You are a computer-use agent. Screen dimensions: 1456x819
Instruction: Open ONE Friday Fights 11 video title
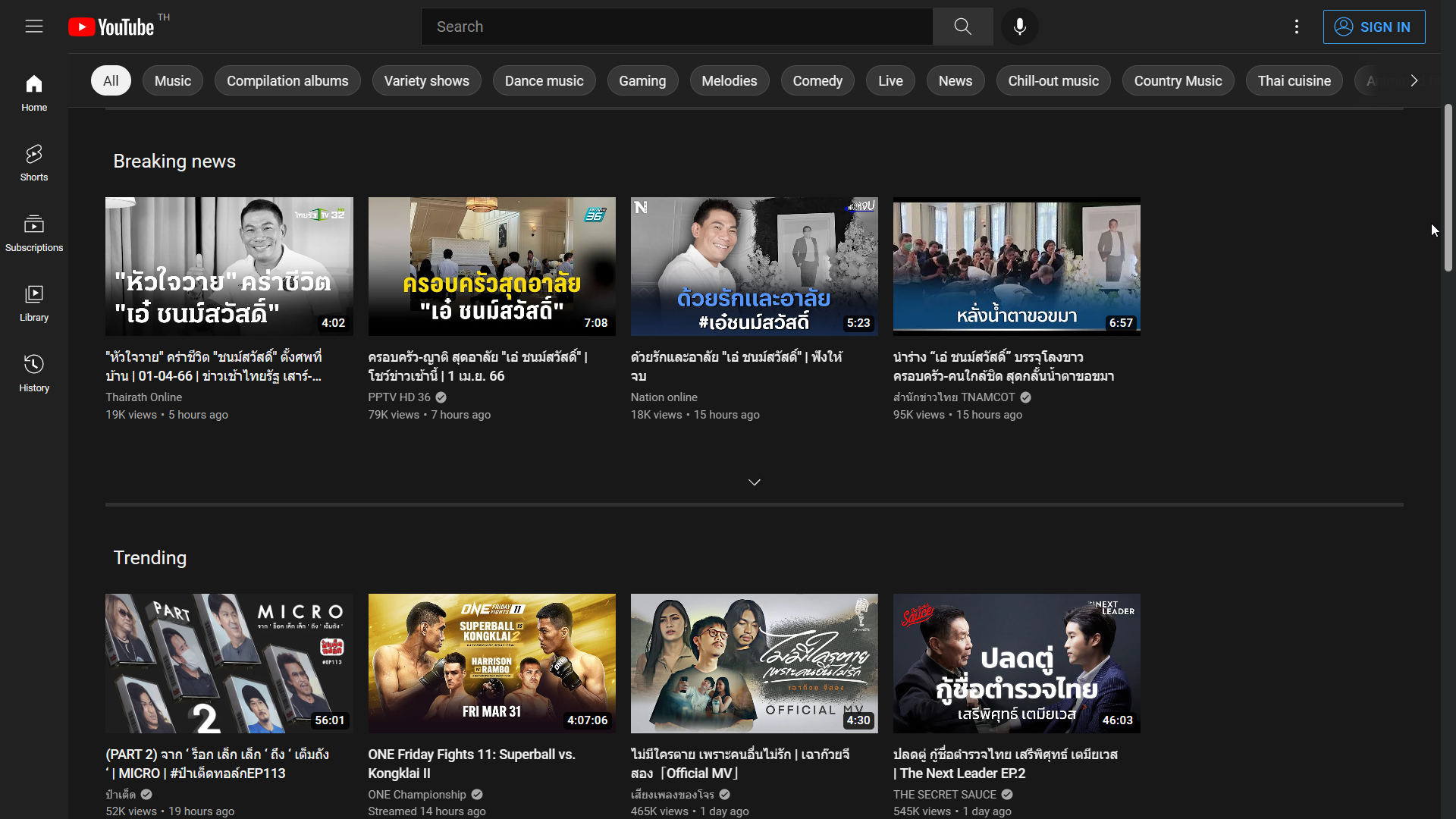pyautogui.click(x=472, y=764)
